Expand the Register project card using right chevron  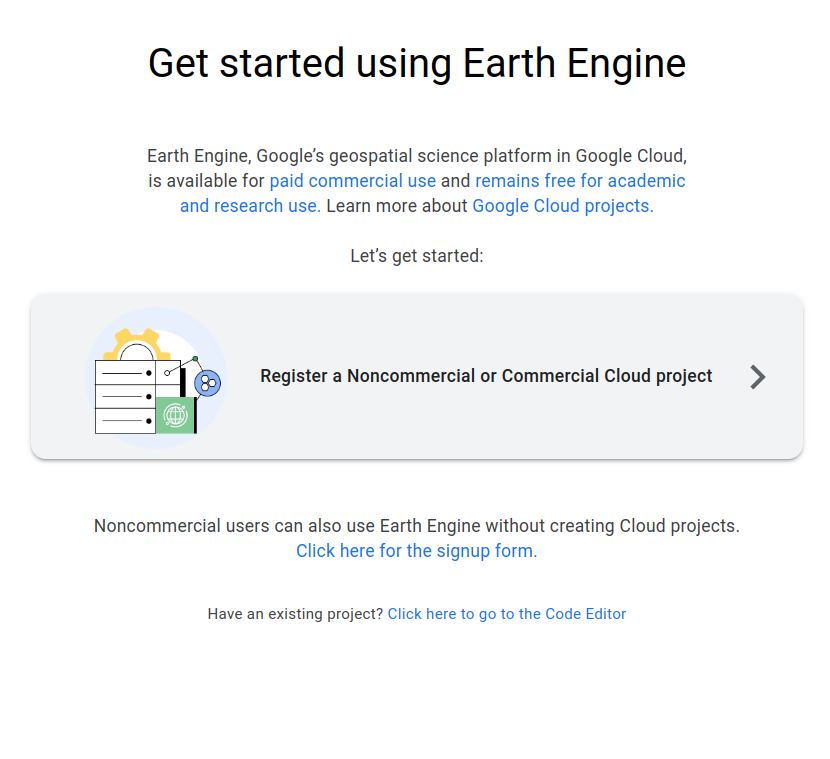[x=758, y=377]
